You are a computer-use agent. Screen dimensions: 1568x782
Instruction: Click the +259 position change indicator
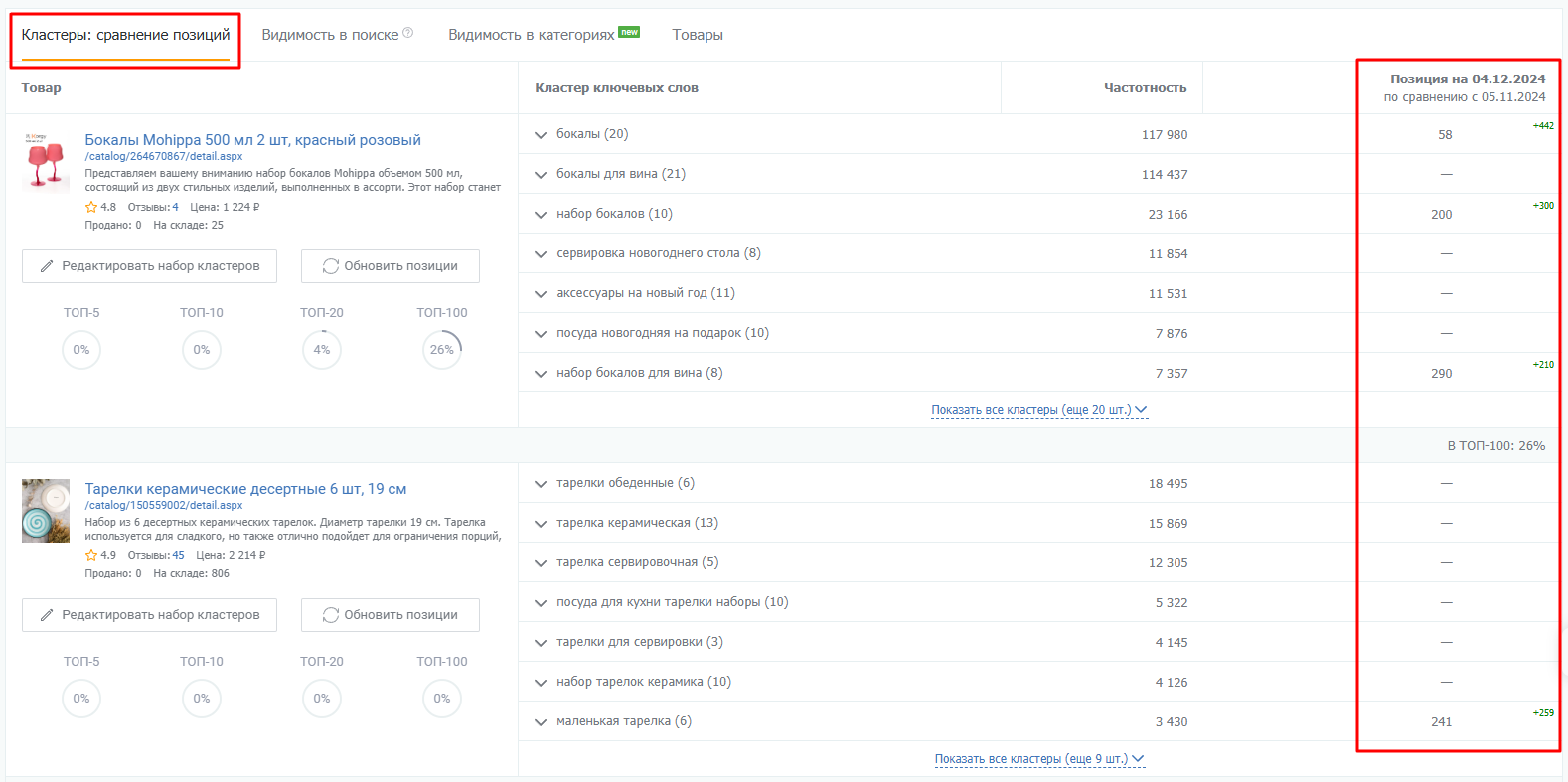[1543, 713]
